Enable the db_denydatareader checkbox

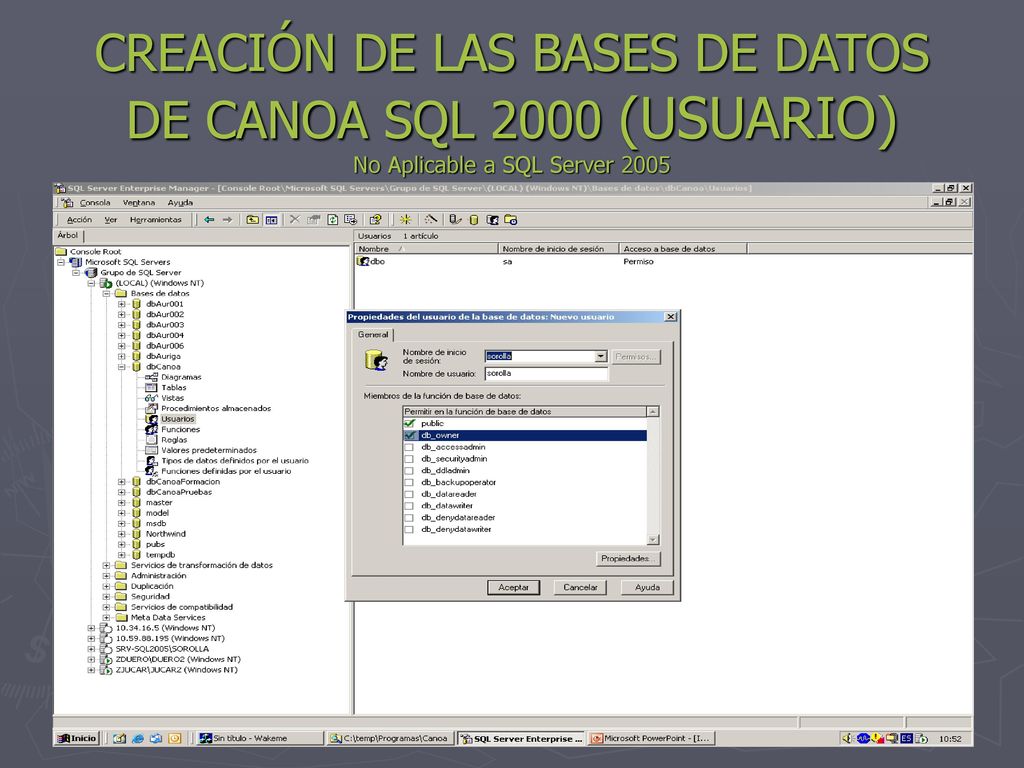point(409,518)
